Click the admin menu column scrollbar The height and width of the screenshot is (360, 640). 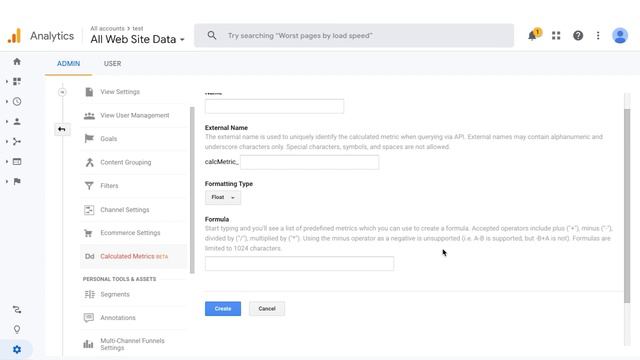[x=192, y=190]
